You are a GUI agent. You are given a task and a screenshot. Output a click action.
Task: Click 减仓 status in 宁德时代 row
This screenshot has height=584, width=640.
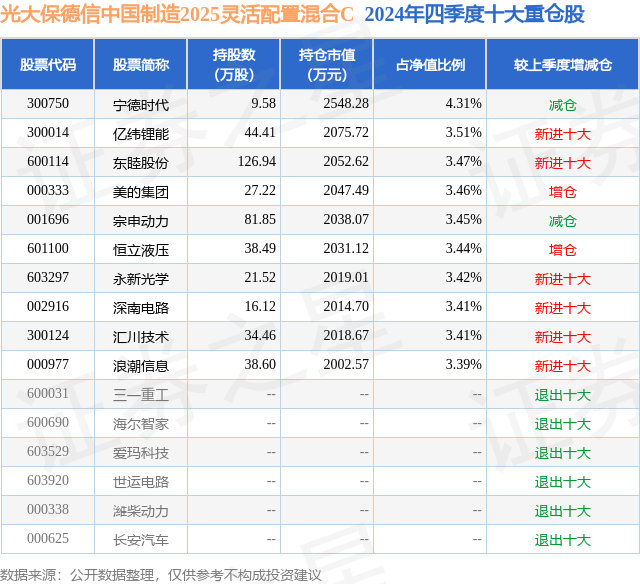[x=562, y=105]
